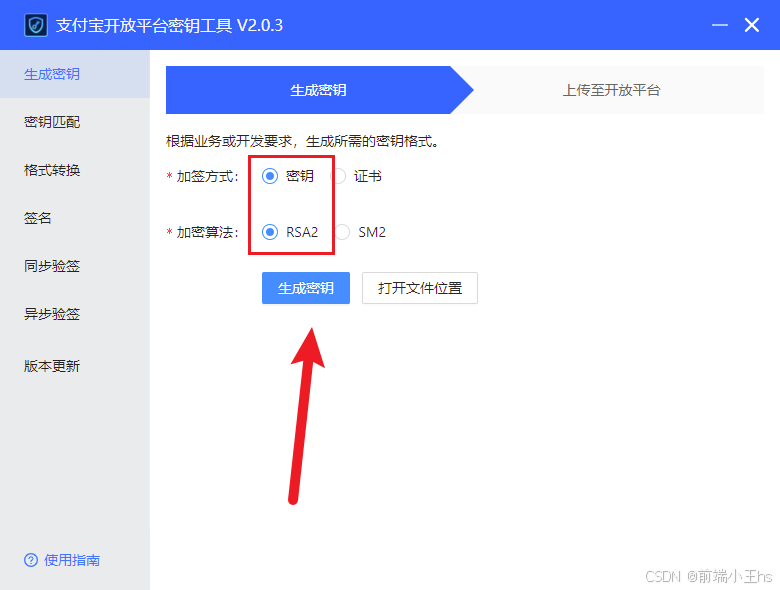The image size is (780, 590).
Task: Close the key tool window
Action: 752,25
